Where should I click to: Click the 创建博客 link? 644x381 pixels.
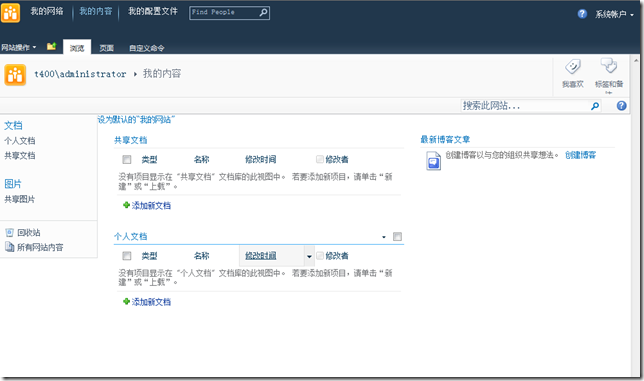[x=580, y=155]
